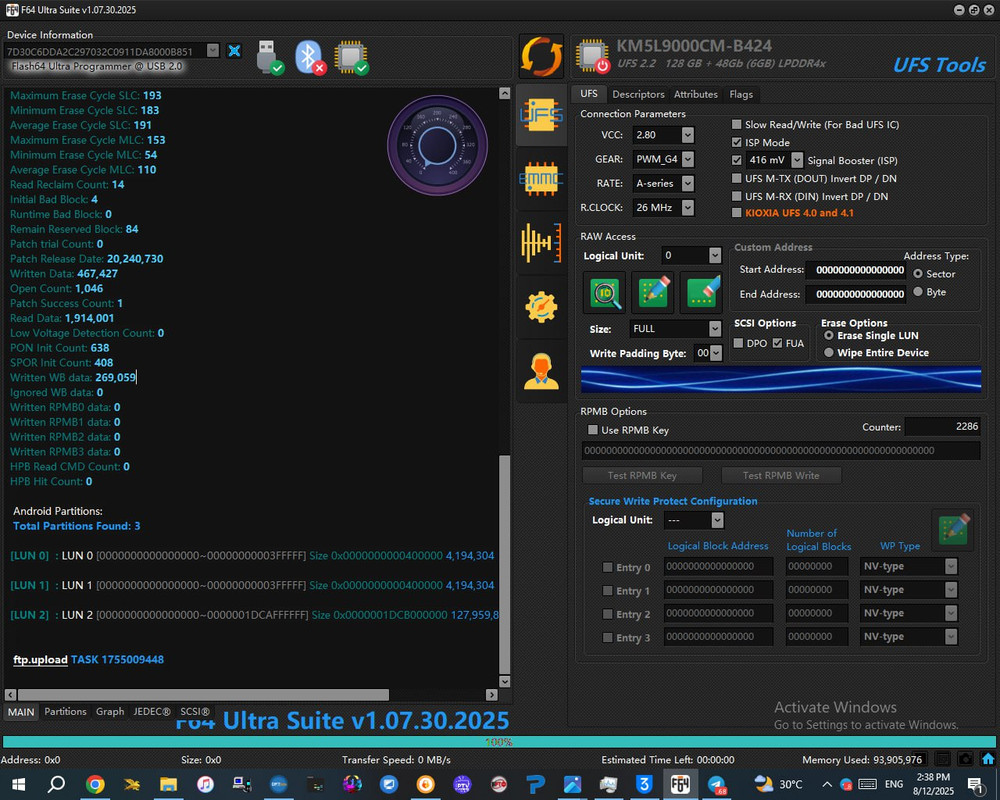Open the waveform signal sidebar icon
1000x800 pixels.
pos(541,242)
